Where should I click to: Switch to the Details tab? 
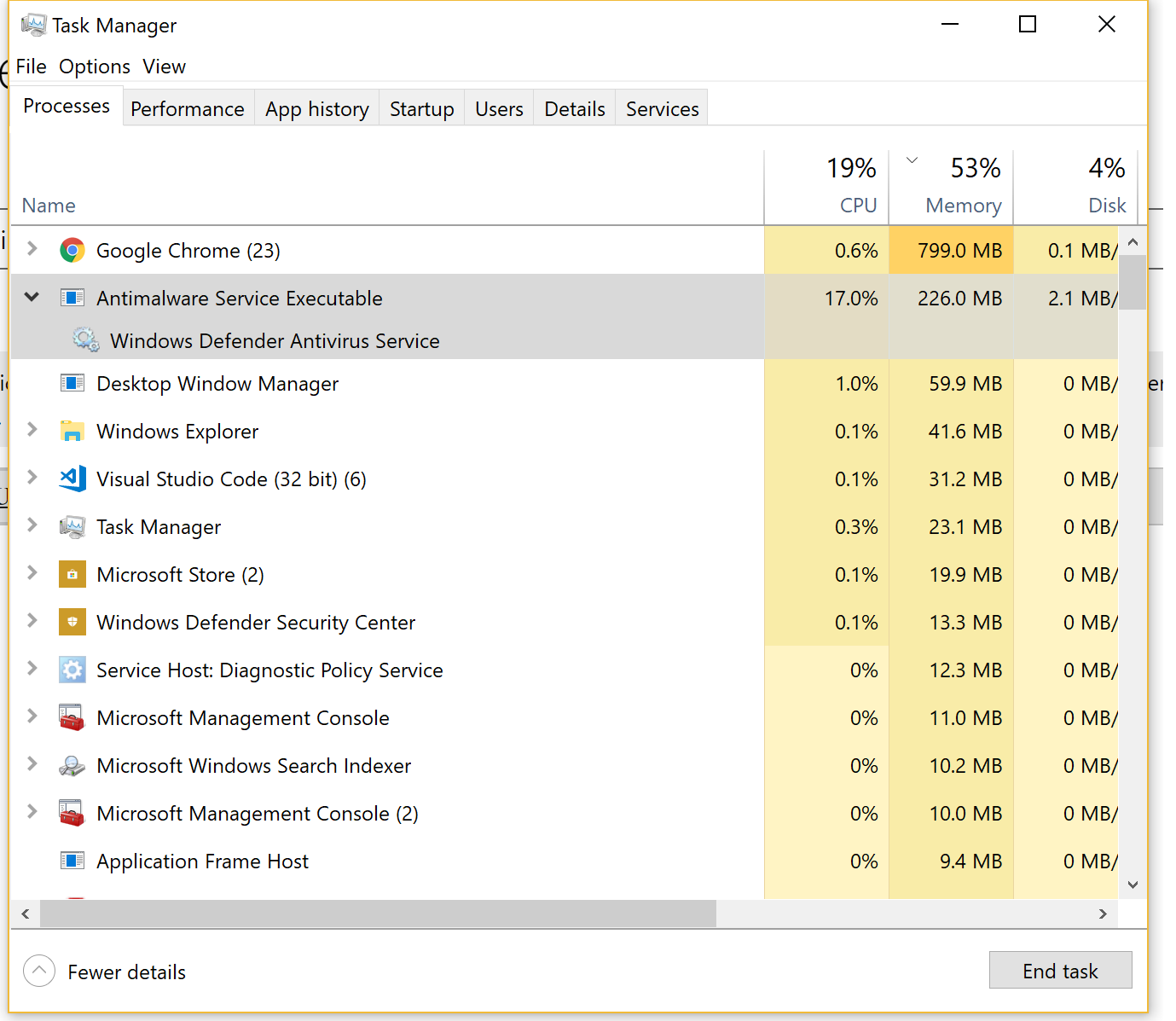575,109
